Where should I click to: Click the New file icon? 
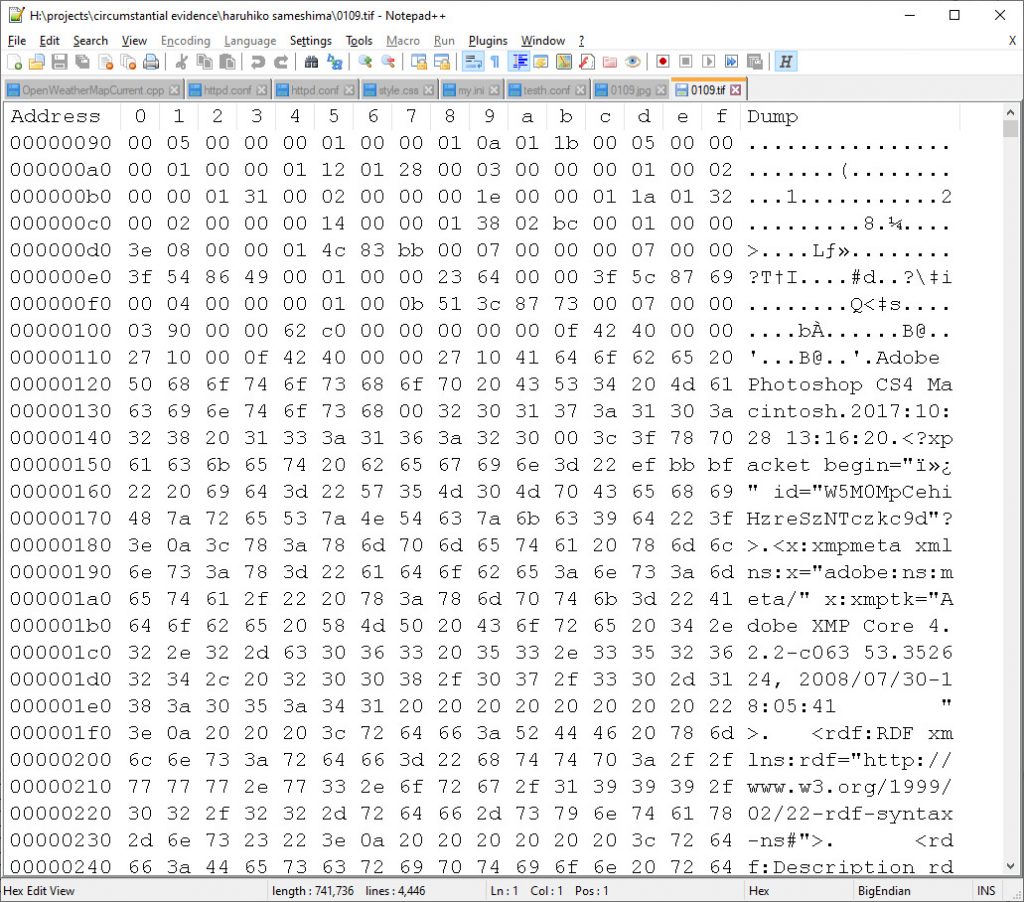(x=15, y=62)
